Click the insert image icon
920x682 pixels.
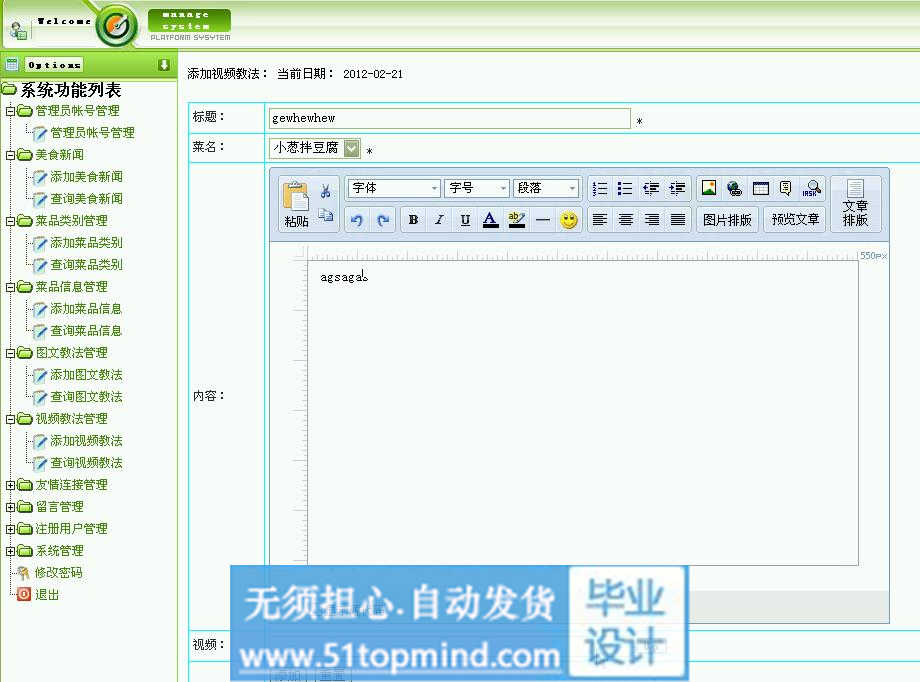coord(709,188)
